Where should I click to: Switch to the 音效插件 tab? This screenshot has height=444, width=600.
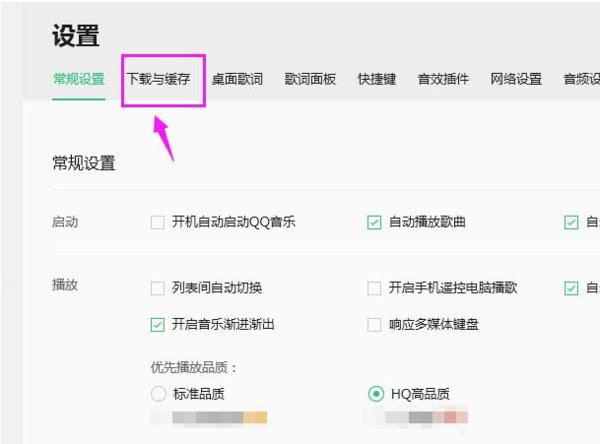pyautogui.click(x=443, y=79)
